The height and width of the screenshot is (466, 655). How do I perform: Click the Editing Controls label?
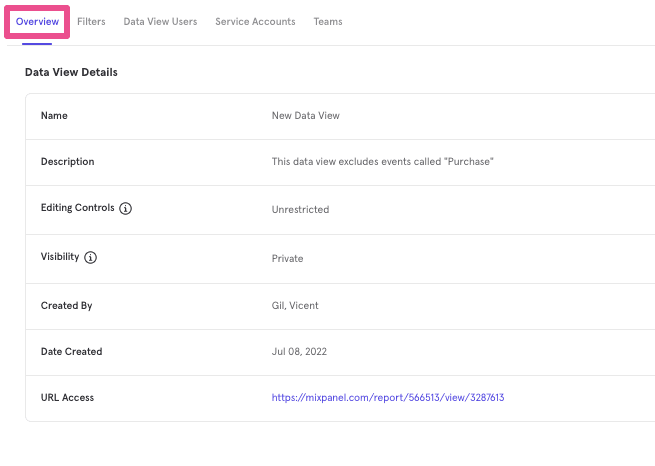[x=77, y=209]
